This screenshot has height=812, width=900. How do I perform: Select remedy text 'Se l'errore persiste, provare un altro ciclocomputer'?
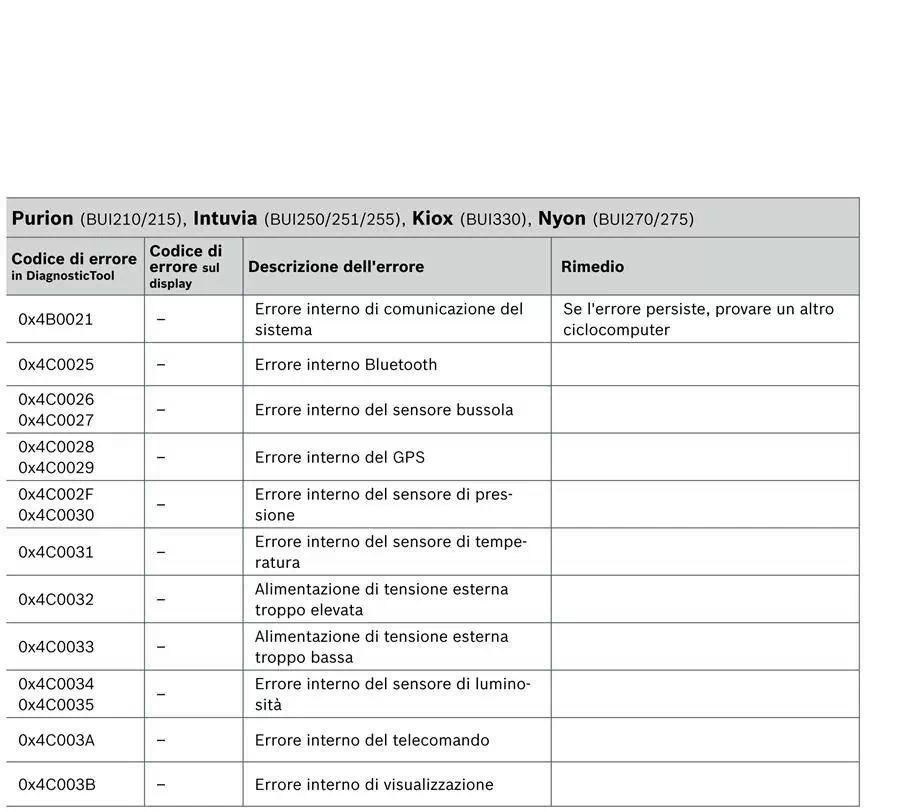(698, 320)
